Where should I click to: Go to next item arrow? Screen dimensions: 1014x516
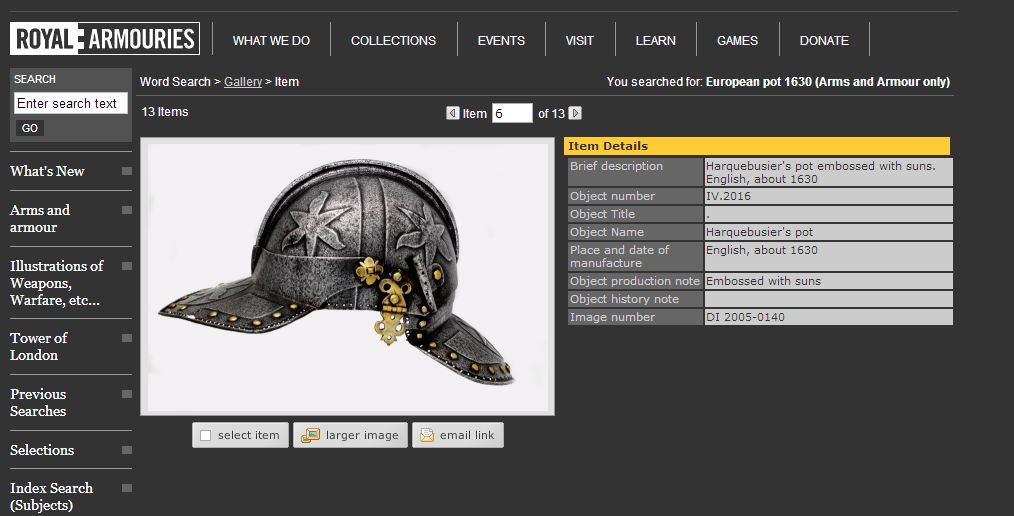[x=575, y=113]
